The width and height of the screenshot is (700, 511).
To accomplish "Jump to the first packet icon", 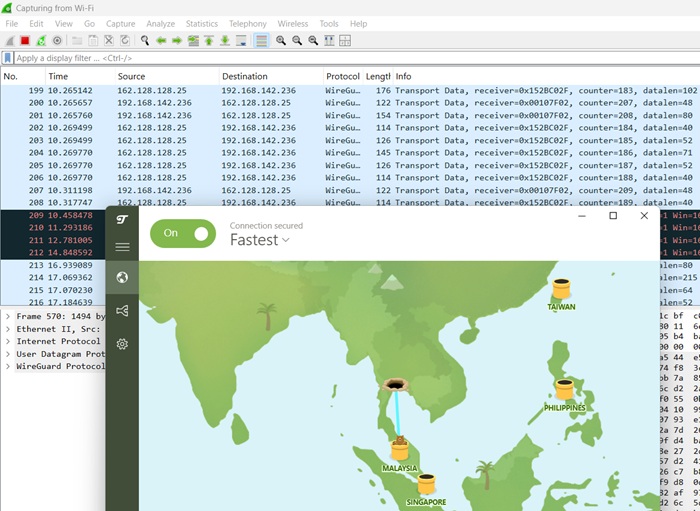I will click(209, 41).
